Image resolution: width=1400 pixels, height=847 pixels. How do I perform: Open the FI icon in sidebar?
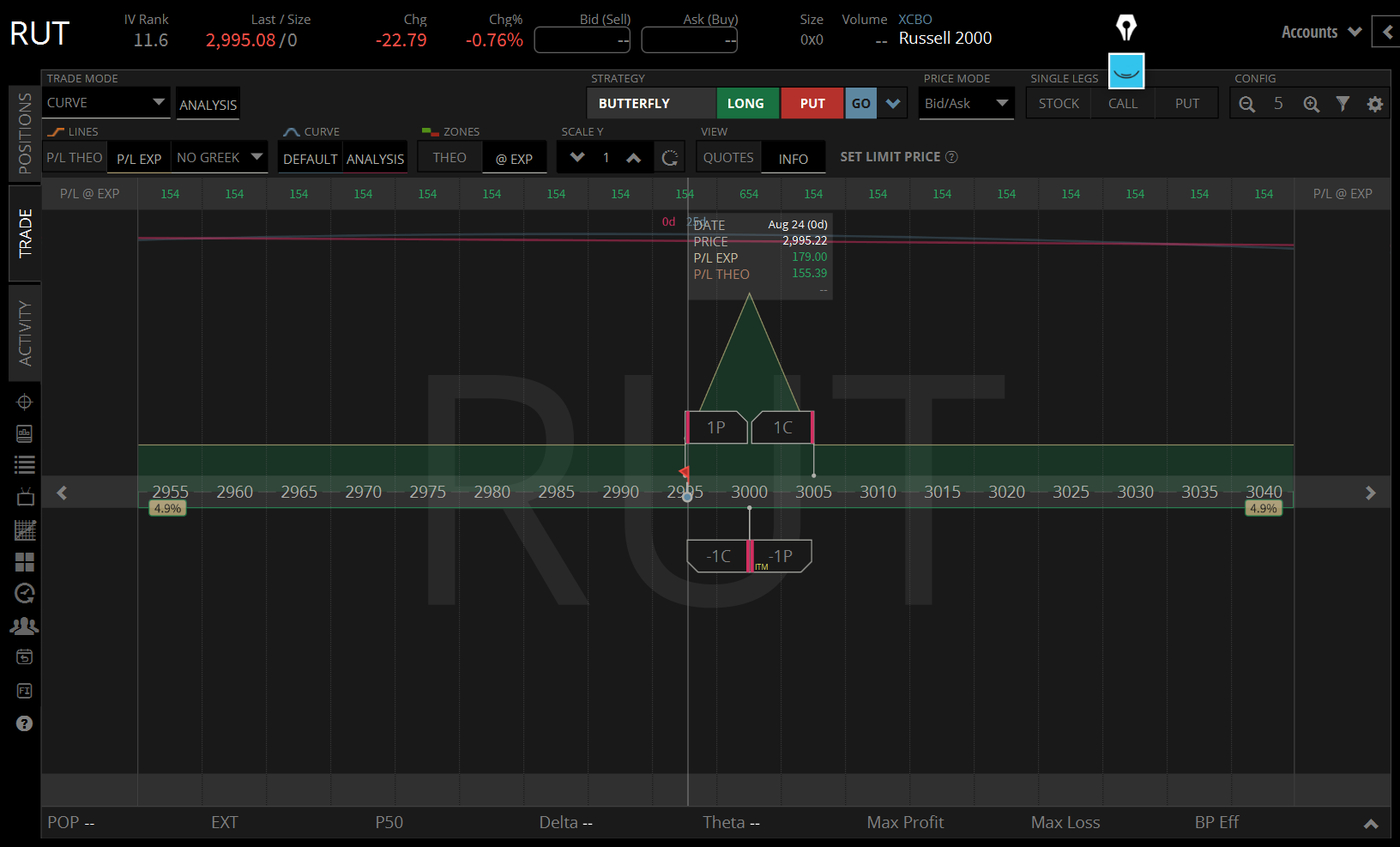click(25, 691)
